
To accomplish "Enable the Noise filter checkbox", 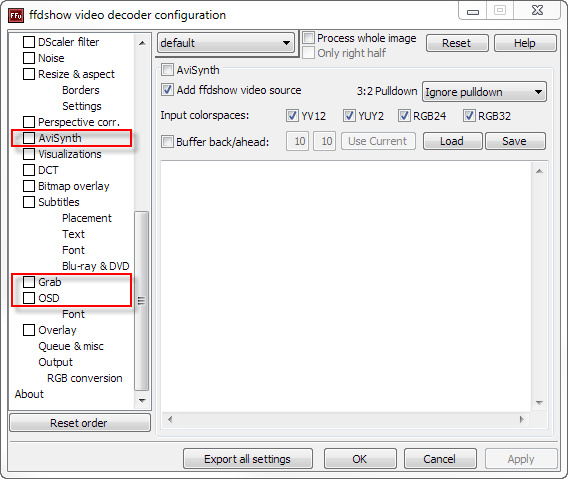I will coord(29,58).
